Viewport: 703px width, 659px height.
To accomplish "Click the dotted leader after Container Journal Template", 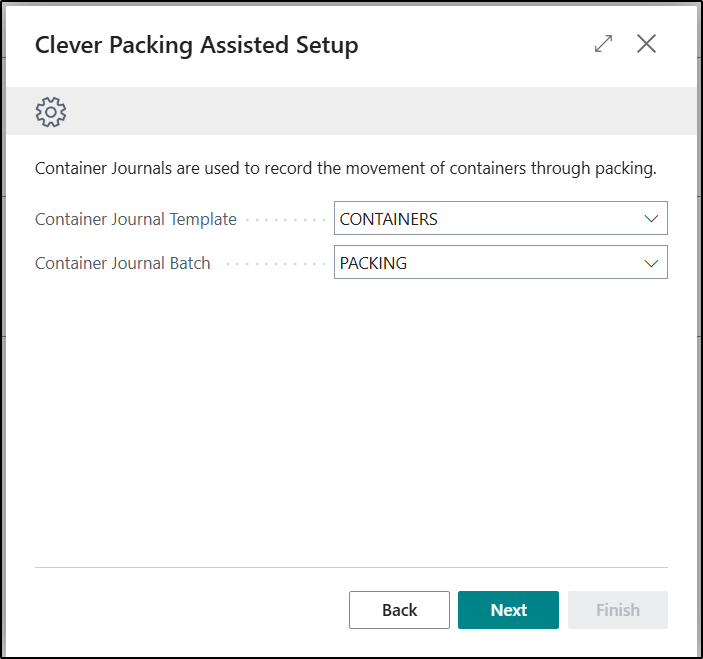I will (x=285, y=220).
